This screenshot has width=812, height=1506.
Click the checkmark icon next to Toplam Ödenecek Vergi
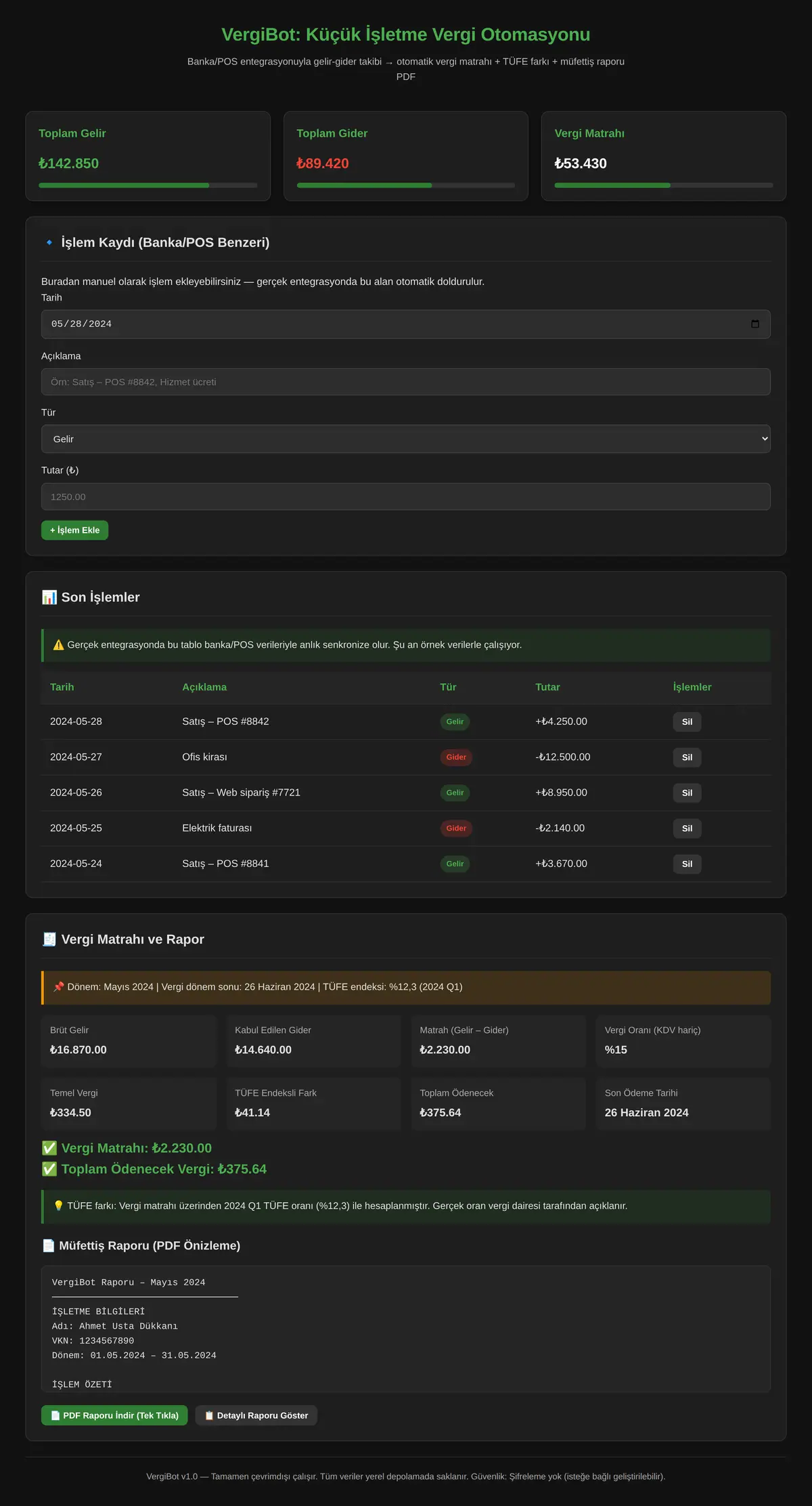click(x=49, y=1169)
